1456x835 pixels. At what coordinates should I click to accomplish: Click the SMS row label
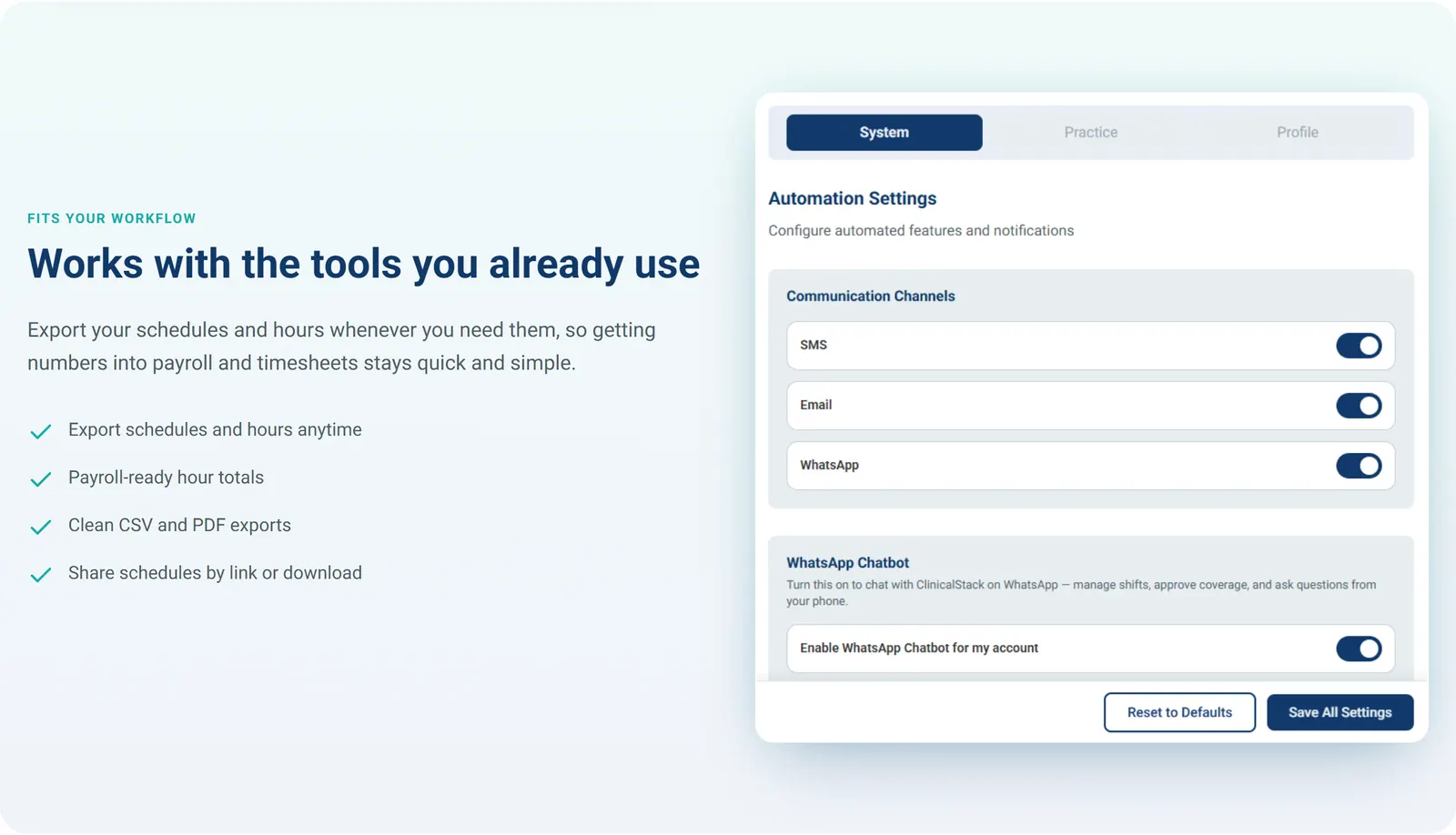814,345
